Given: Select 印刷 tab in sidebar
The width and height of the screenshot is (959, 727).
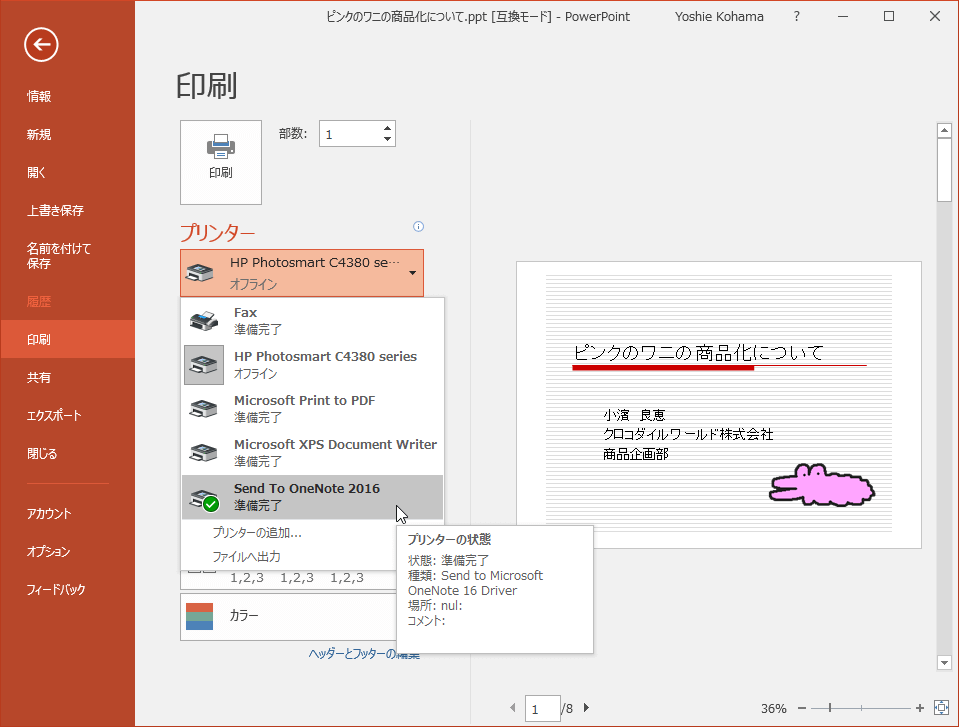Looking at the screenshot, I should pyautogui.click(x=67, y=339).
